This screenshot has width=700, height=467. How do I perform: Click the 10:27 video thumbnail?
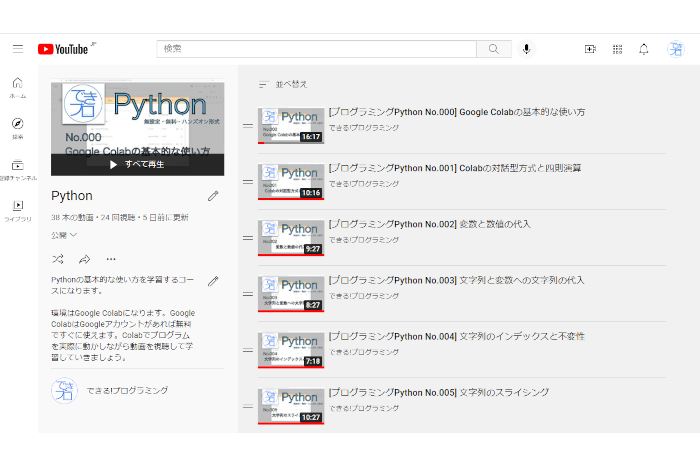point(291,406)
